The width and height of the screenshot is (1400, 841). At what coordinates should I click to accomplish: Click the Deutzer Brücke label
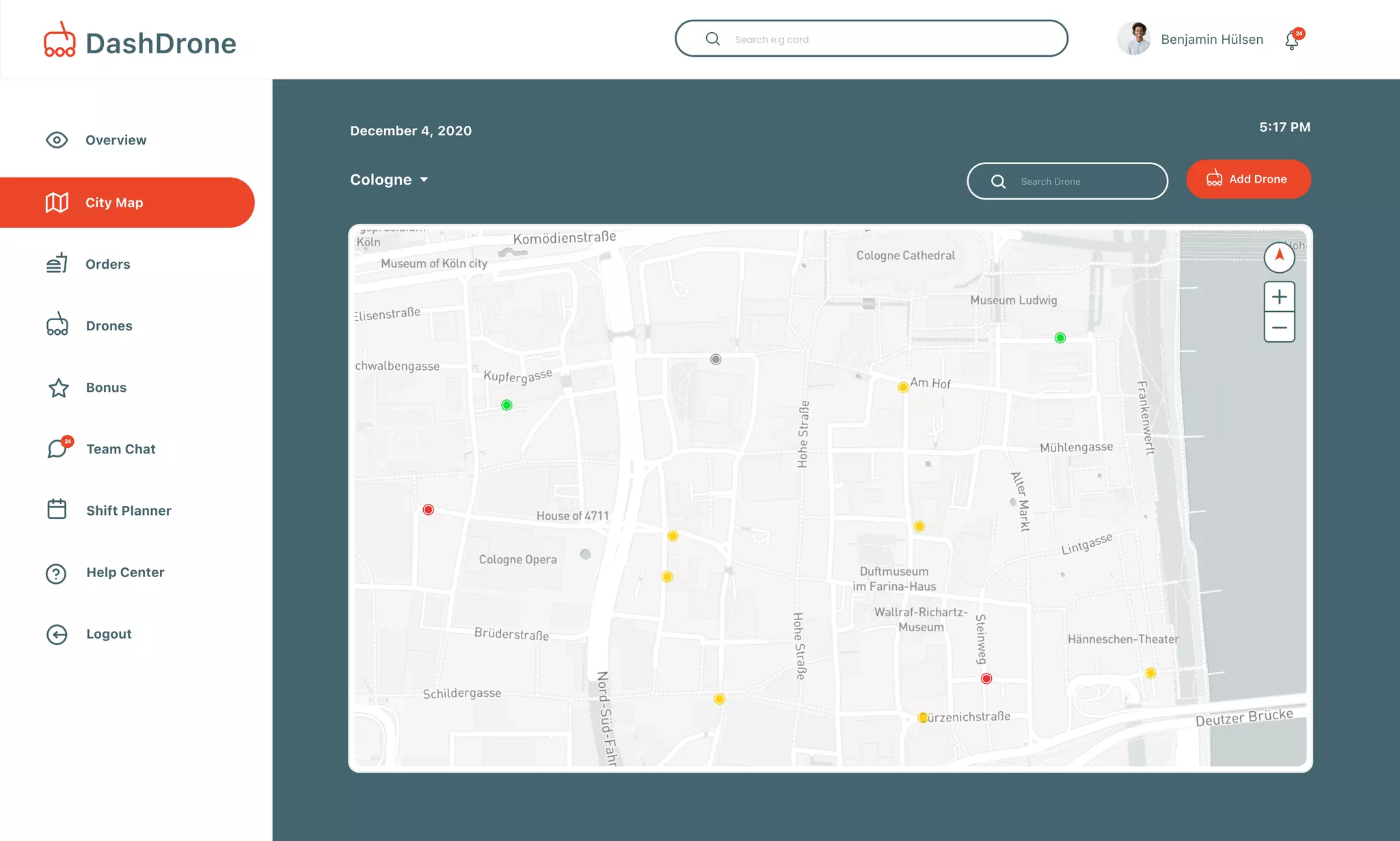click(x=1244, y=717)
